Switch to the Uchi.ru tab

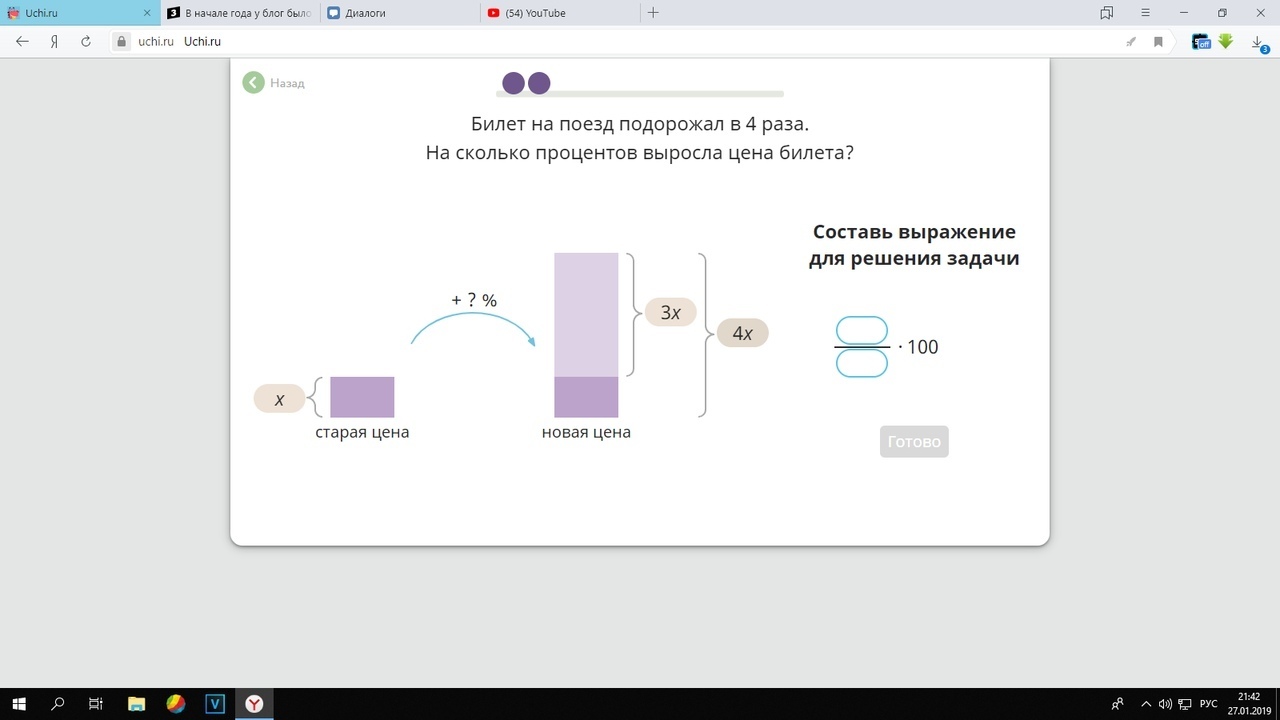pos(80,13)
